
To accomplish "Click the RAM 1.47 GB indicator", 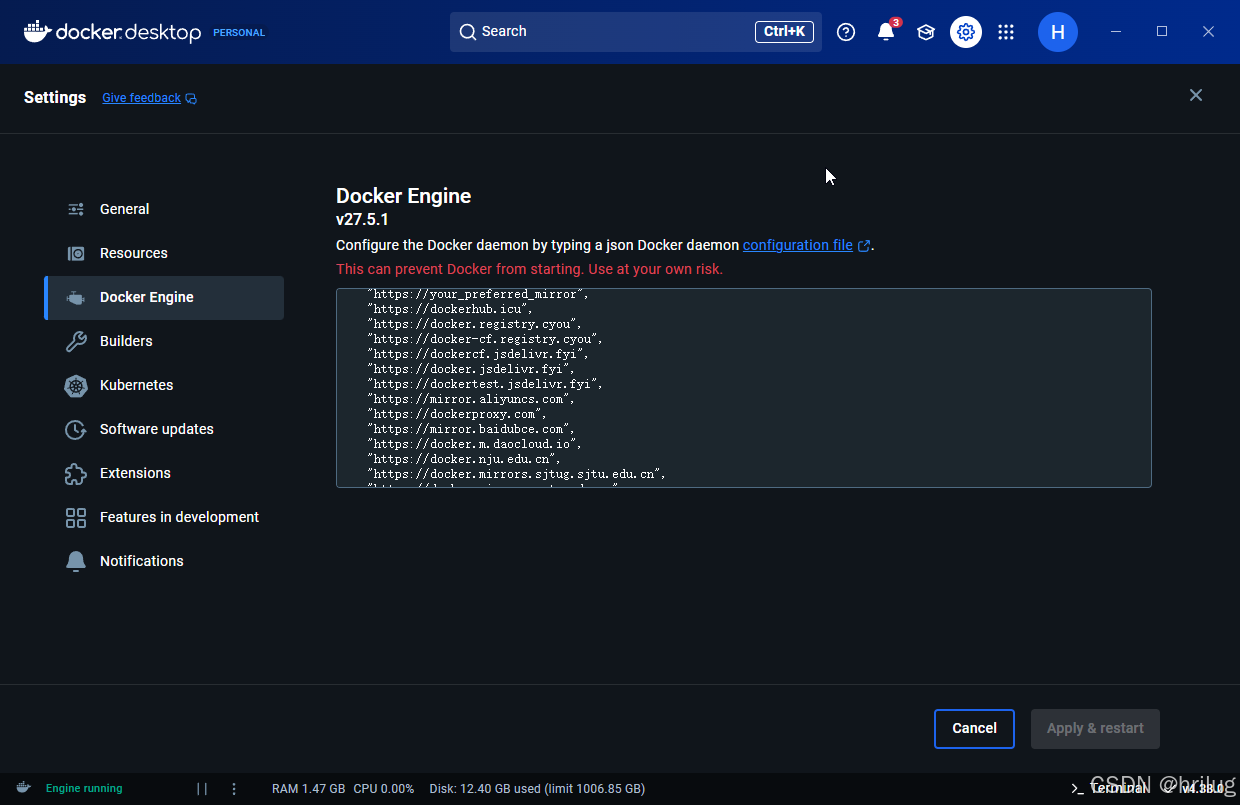I will [x=308, y=788].
